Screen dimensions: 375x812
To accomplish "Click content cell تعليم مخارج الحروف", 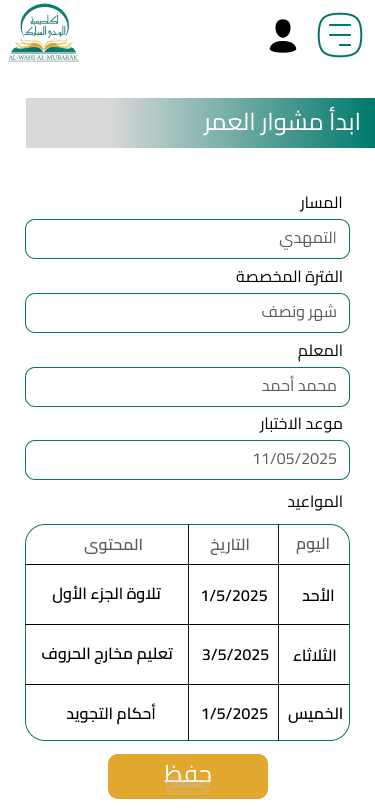I will click(x=107, y=655).
